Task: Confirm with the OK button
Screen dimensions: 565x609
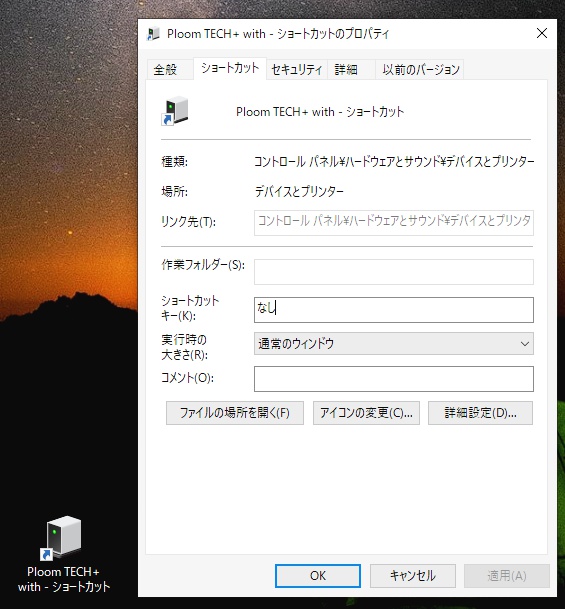Action: pyautogui.click(x=318, y=576)
